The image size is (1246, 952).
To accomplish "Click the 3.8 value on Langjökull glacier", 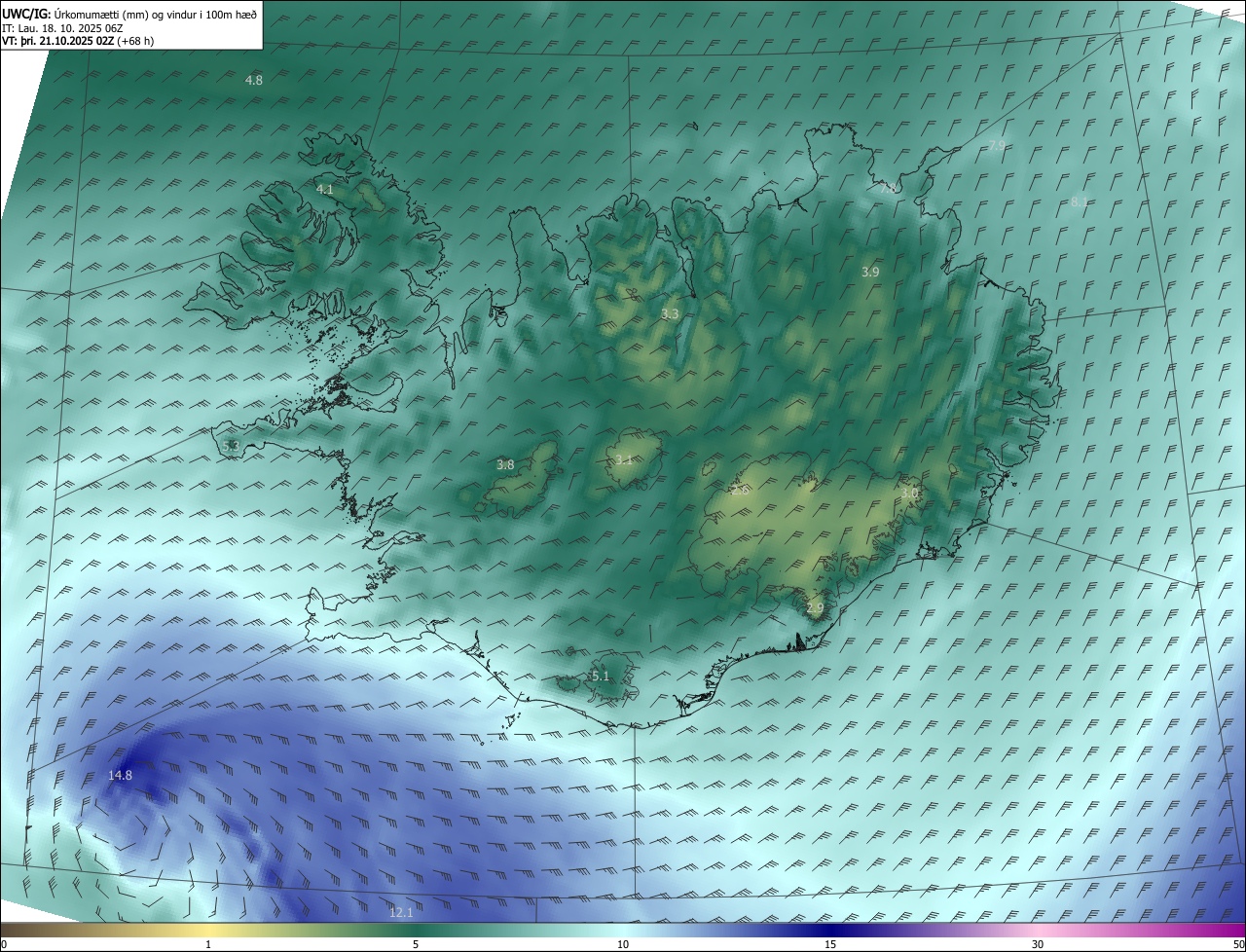I will pyautogui.click(x=505, y=465).
